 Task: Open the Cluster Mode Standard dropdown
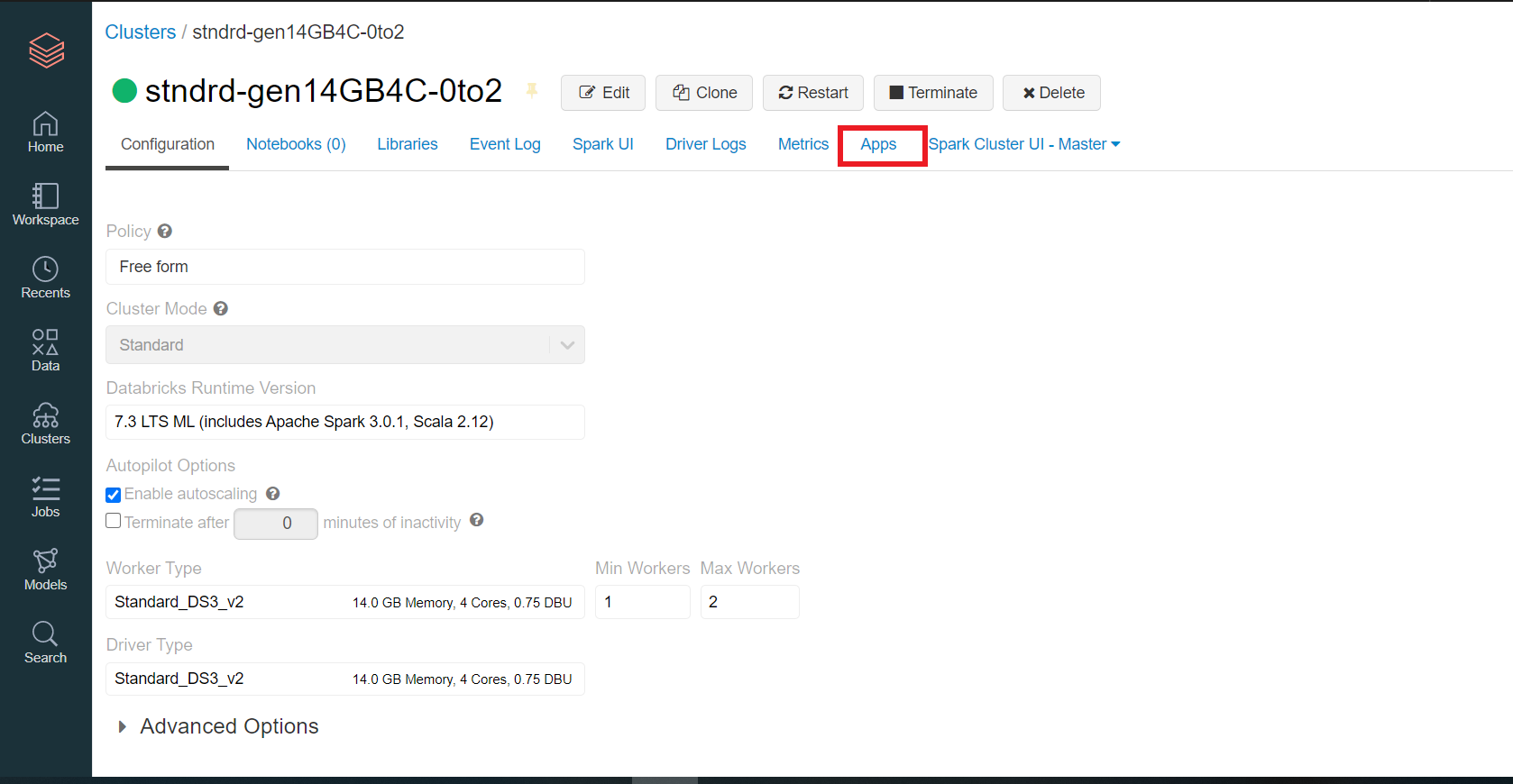(345, 345)
